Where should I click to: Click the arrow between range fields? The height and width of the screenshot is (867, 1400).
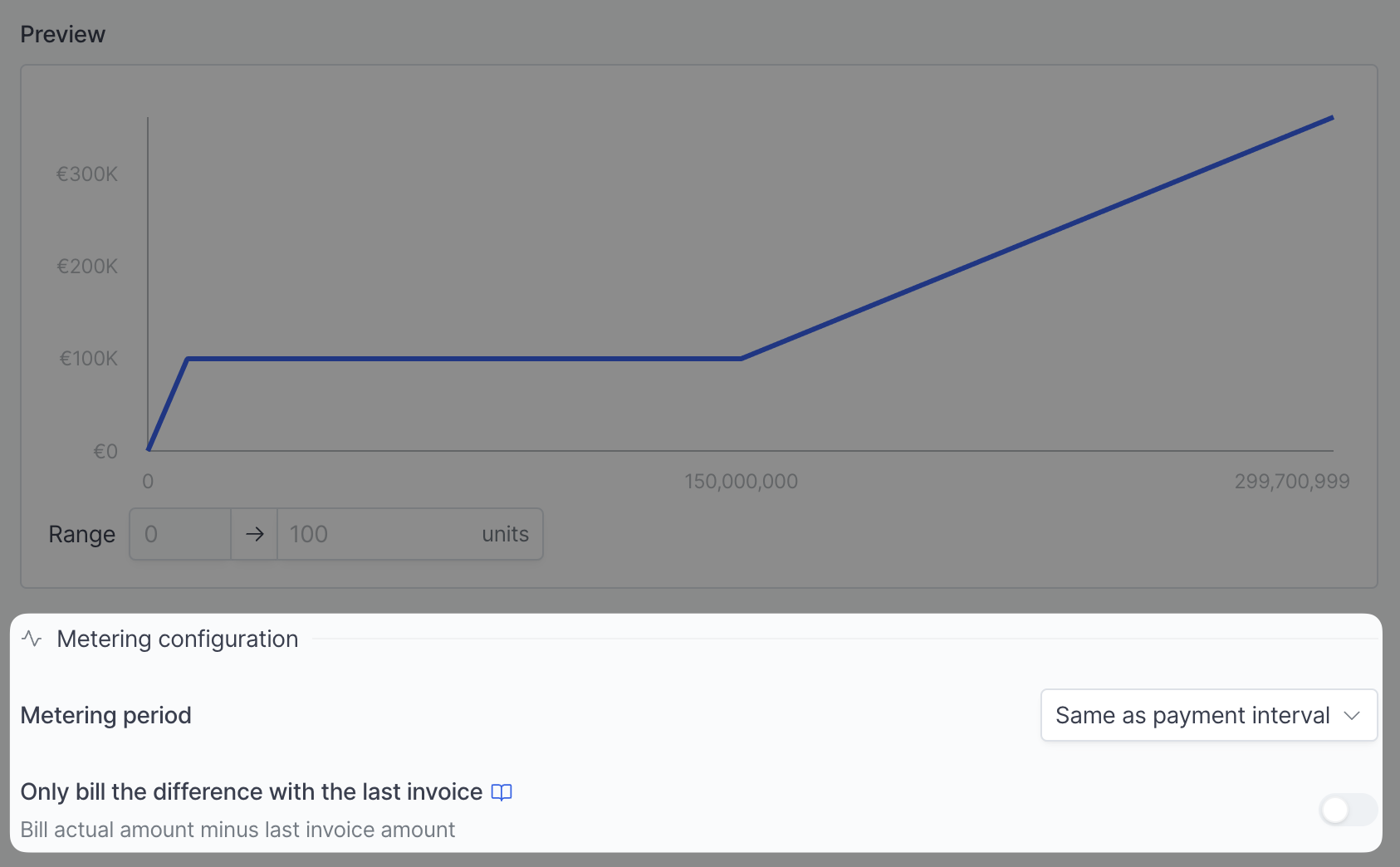(255, 534)
